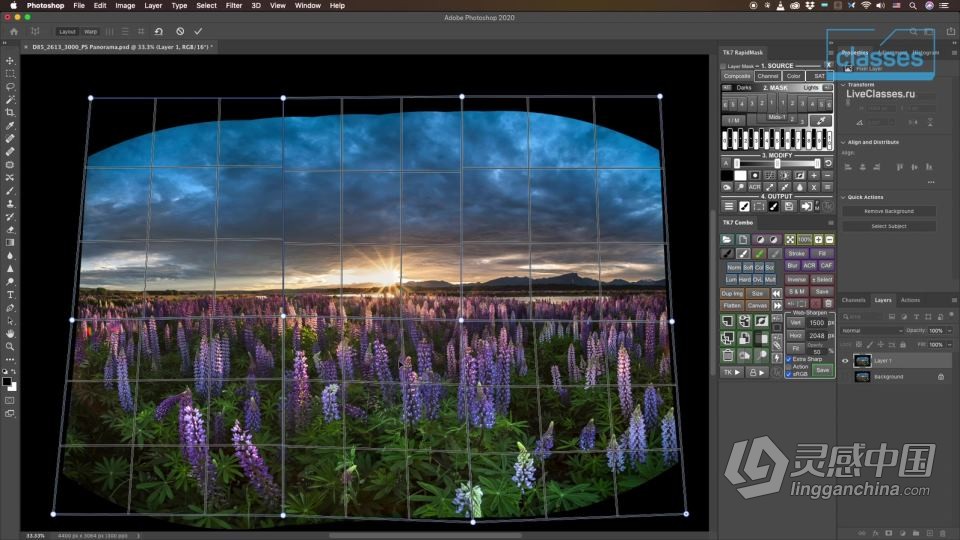The image size is (960, 540).
Task: Pick the Zoom tool magnifier
Action: click(10, 346)
